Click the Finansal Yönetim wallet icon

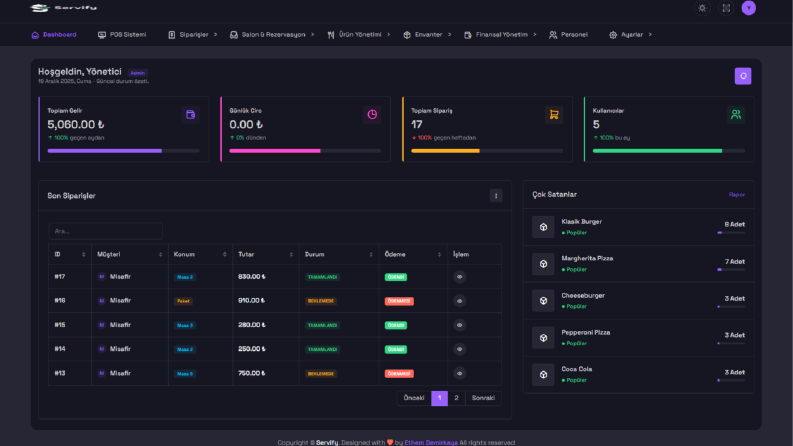(x=467, y=35)
